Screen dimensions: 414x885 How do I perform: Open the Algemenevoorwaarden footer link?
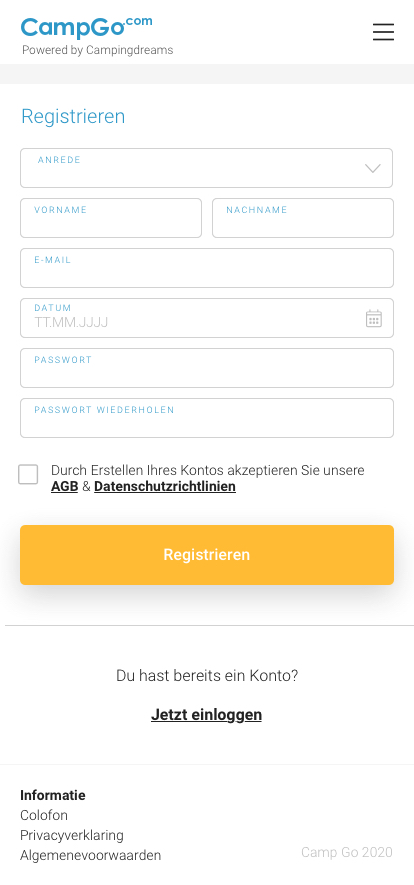tap(90, 855)
